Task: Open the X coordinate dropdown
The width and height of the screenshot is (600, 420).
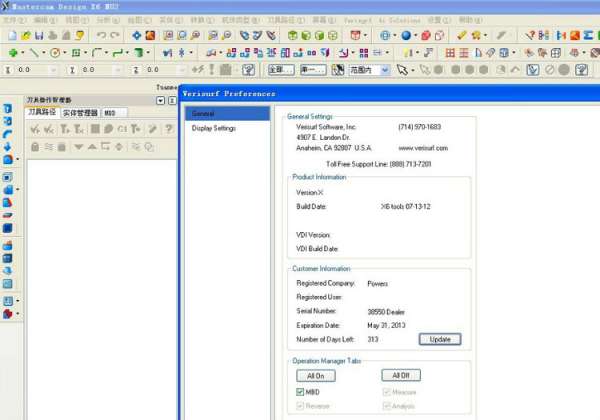Action: [53, 70]
